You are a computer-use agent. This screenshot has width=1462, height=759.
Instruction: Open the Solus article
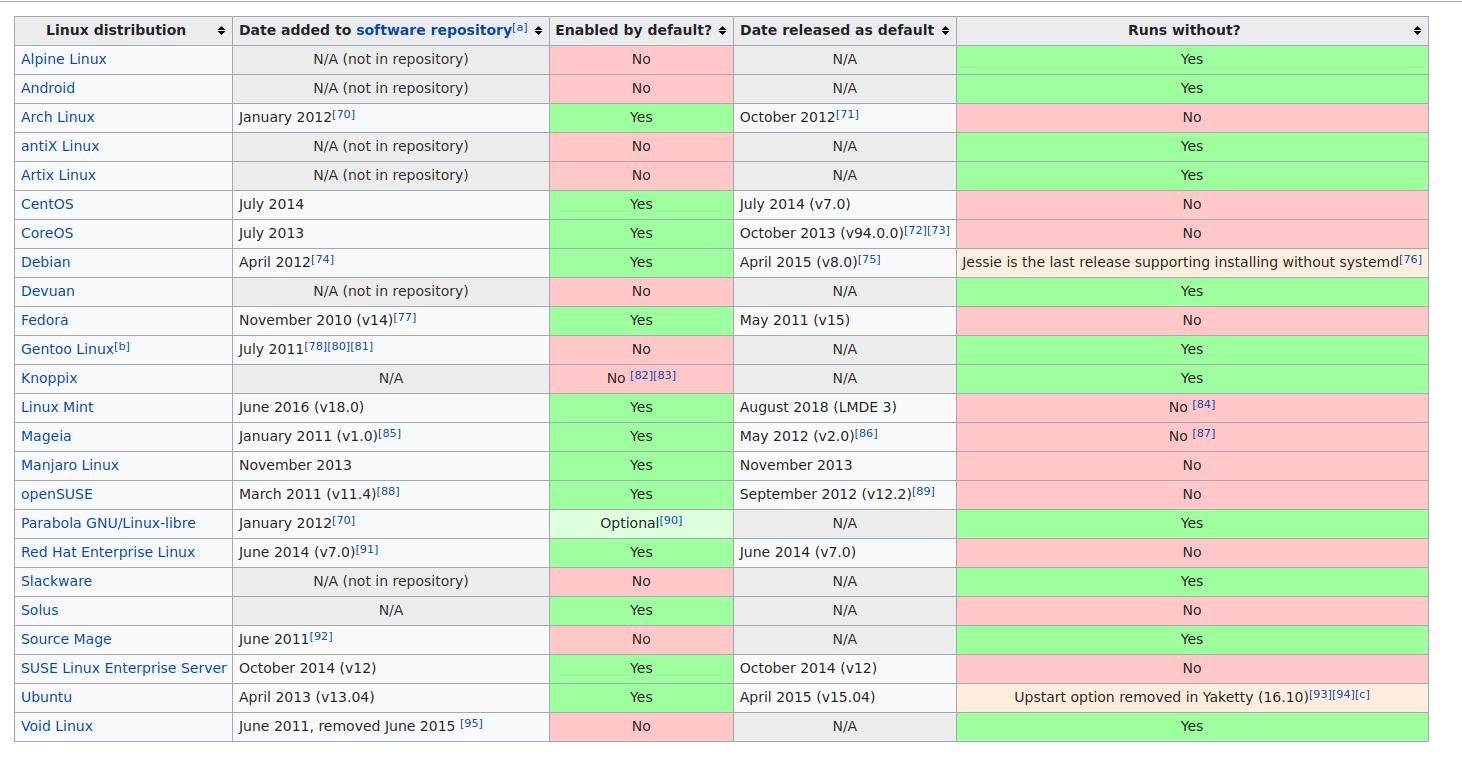pyautogui.click(x=40, y=610)
